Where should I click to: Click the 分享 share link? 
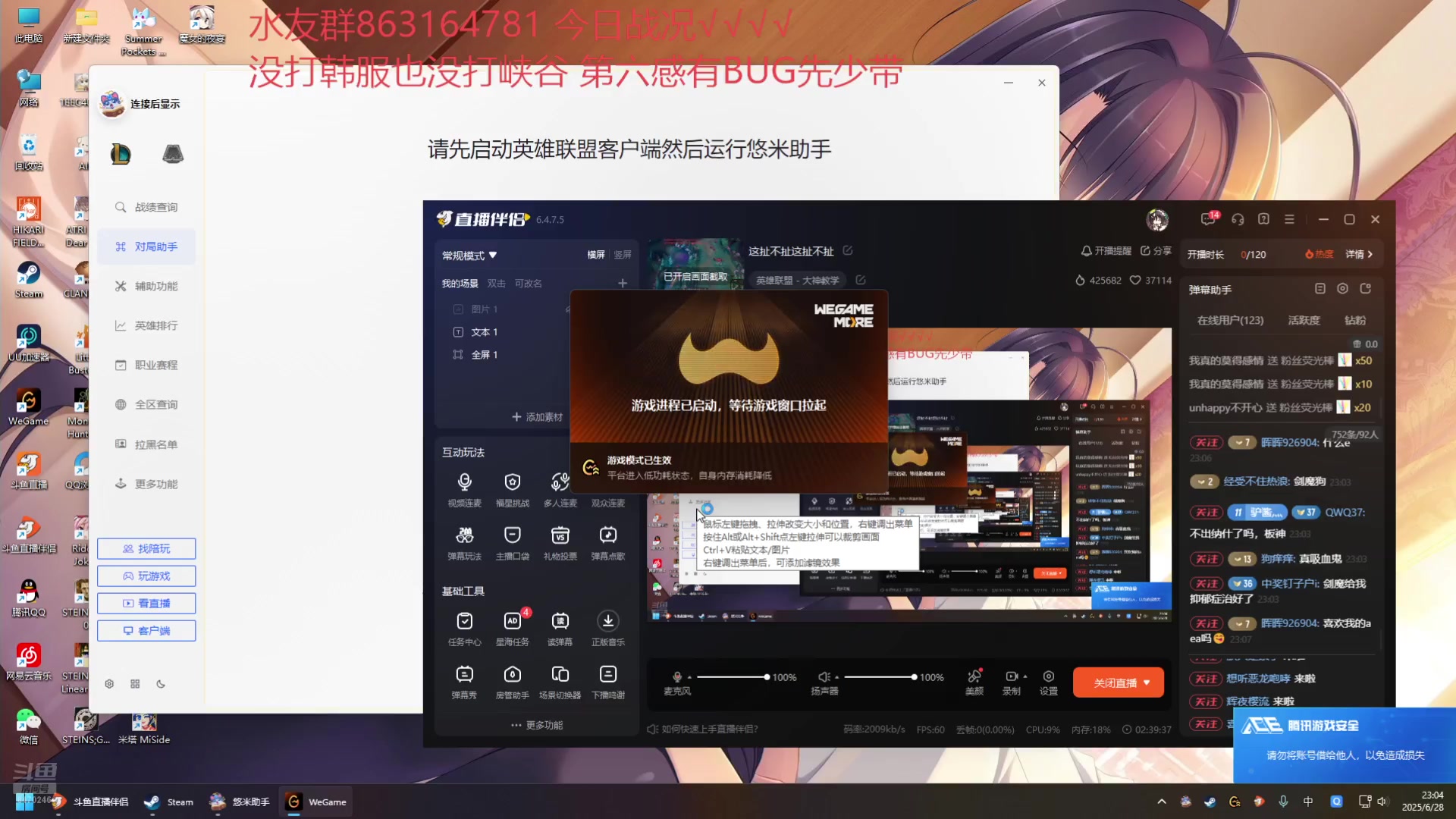[x=1156, y=251]
